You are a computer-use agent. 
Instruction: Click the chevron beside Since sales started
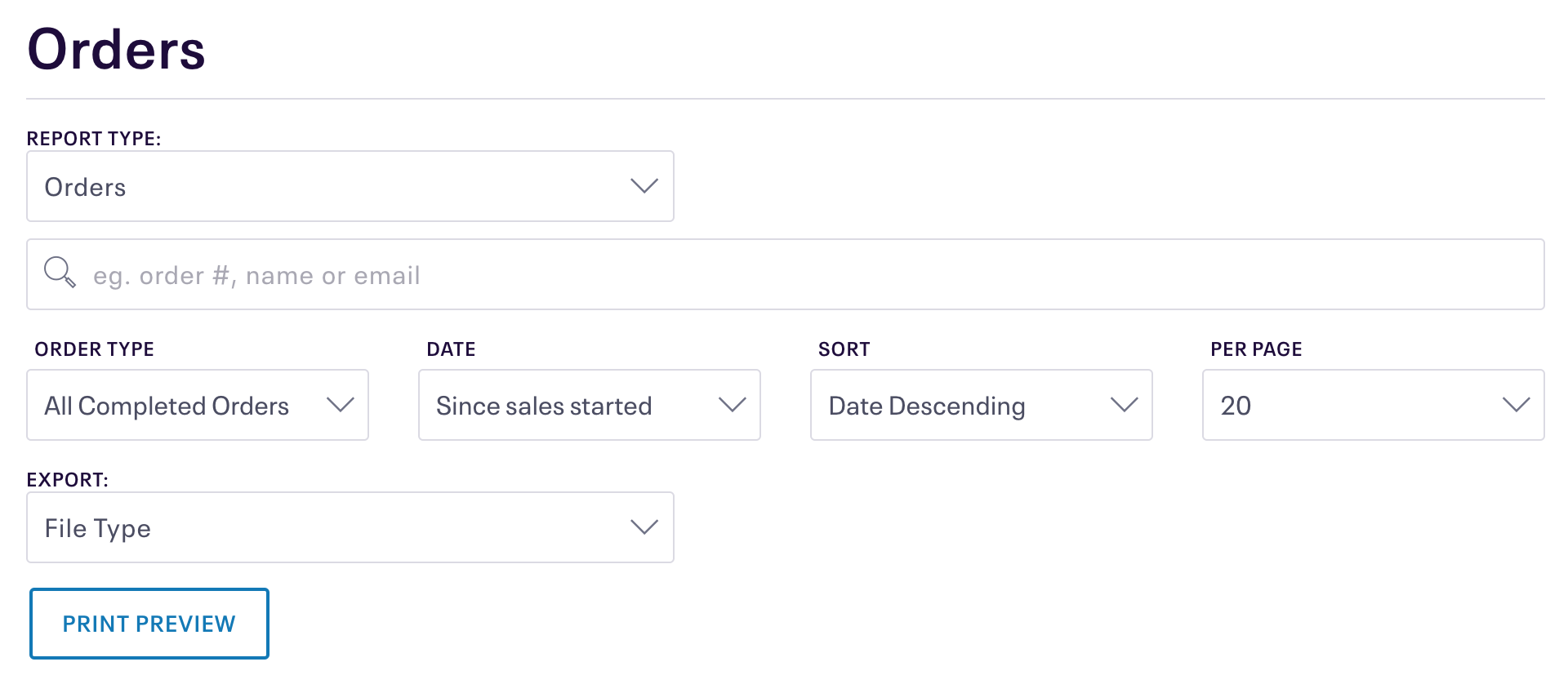(732, 405)
